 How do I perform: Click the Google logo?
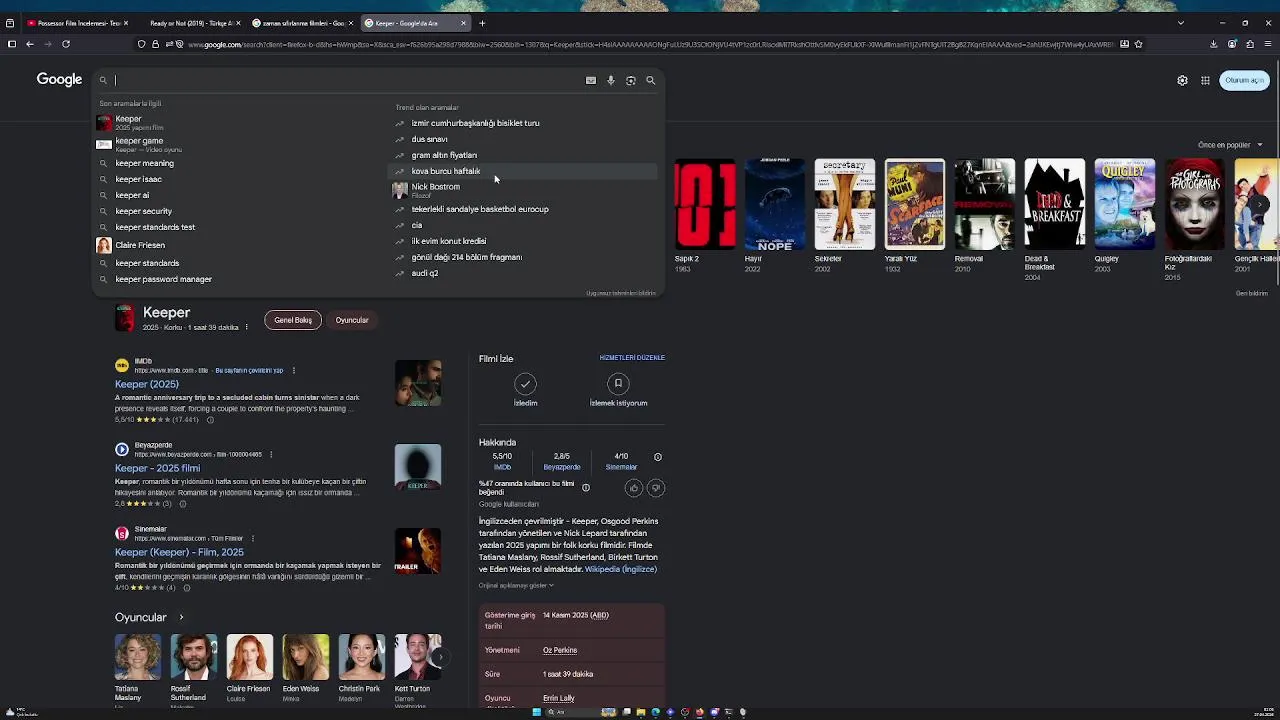[59, 80]
